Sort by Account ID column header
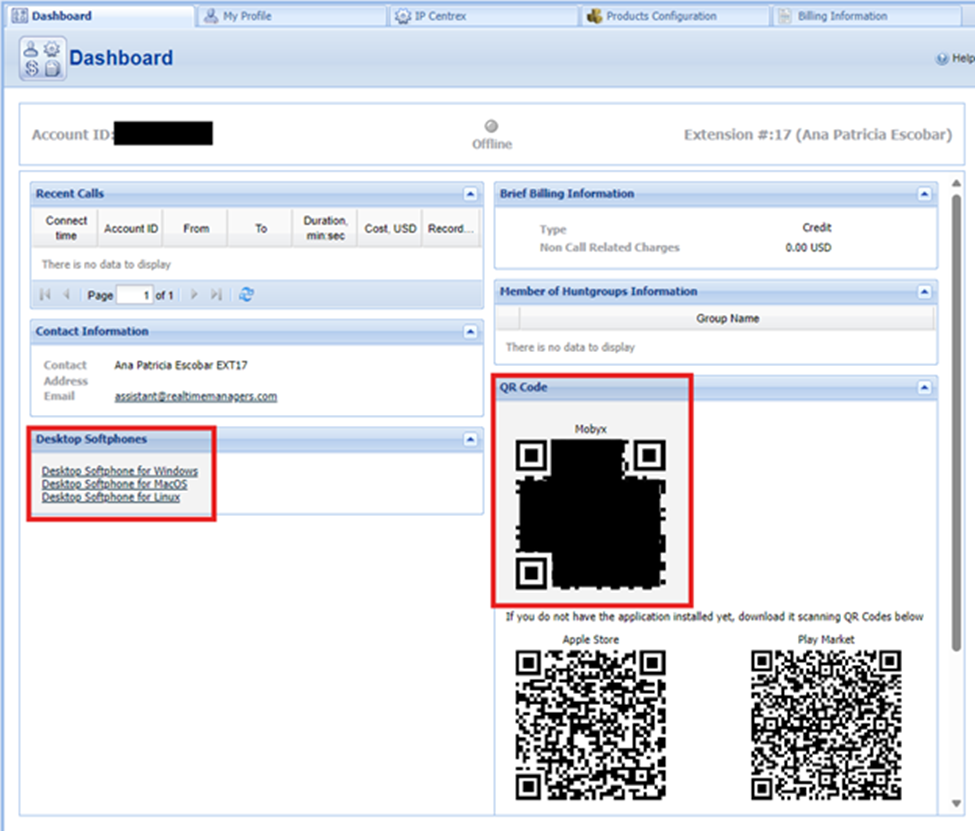The height and width of the screenshot is (831, 975). [x=131, y=228]
